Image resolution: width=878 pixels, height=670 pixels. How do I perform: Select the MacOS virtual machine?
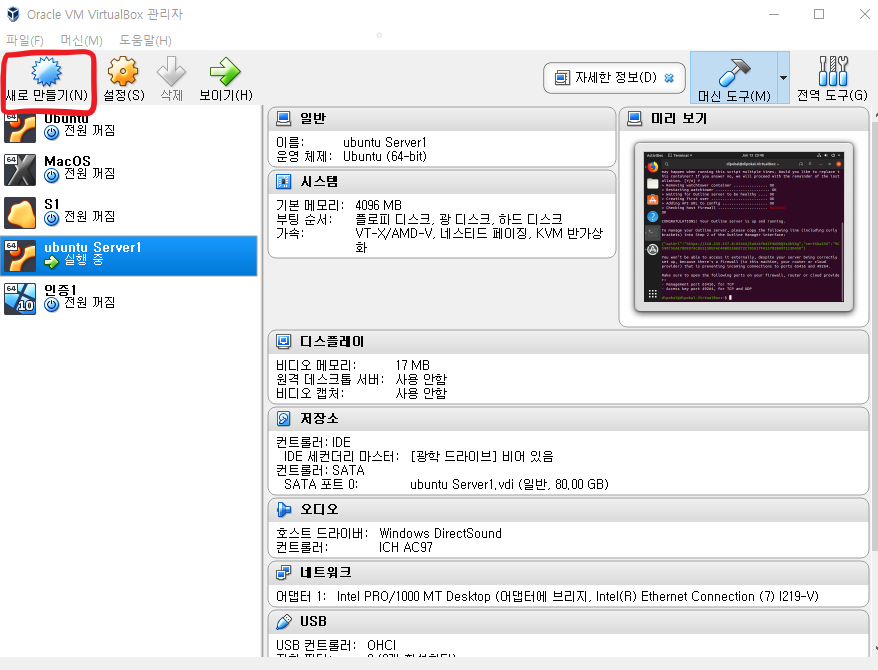129,170
